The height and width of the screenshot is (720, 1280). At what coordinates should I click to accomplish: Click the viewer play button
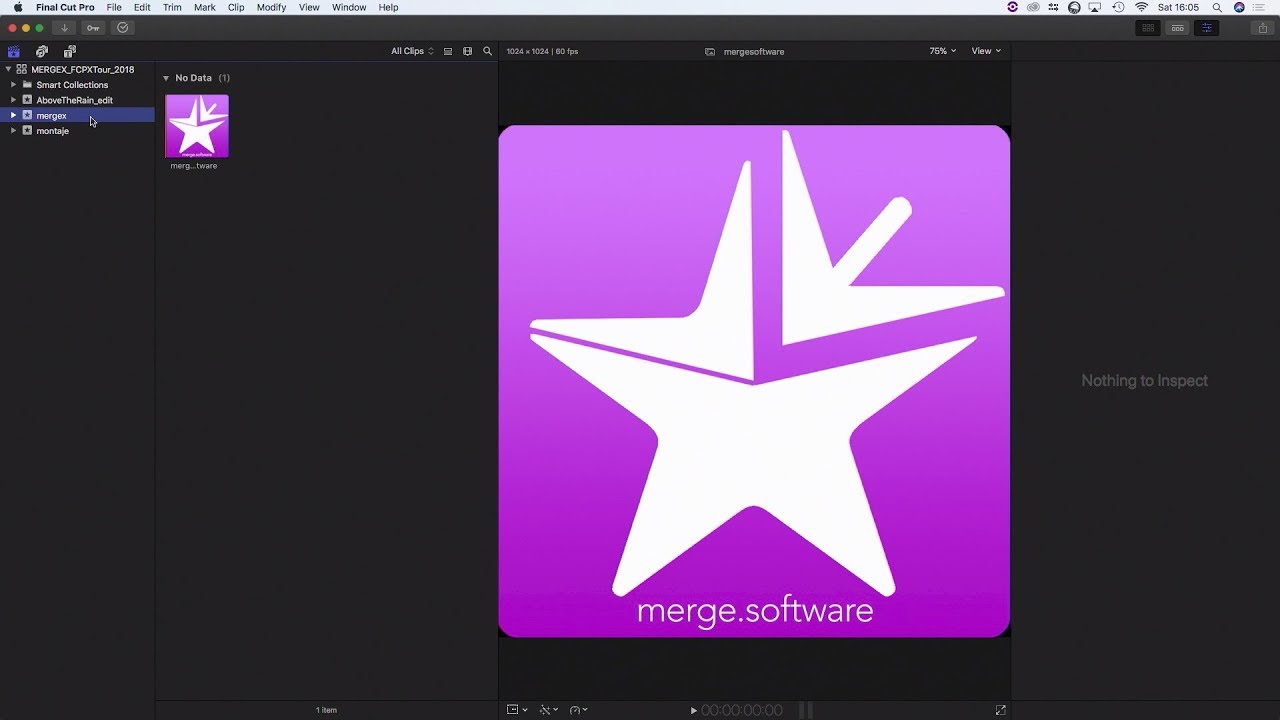point(694,711)
